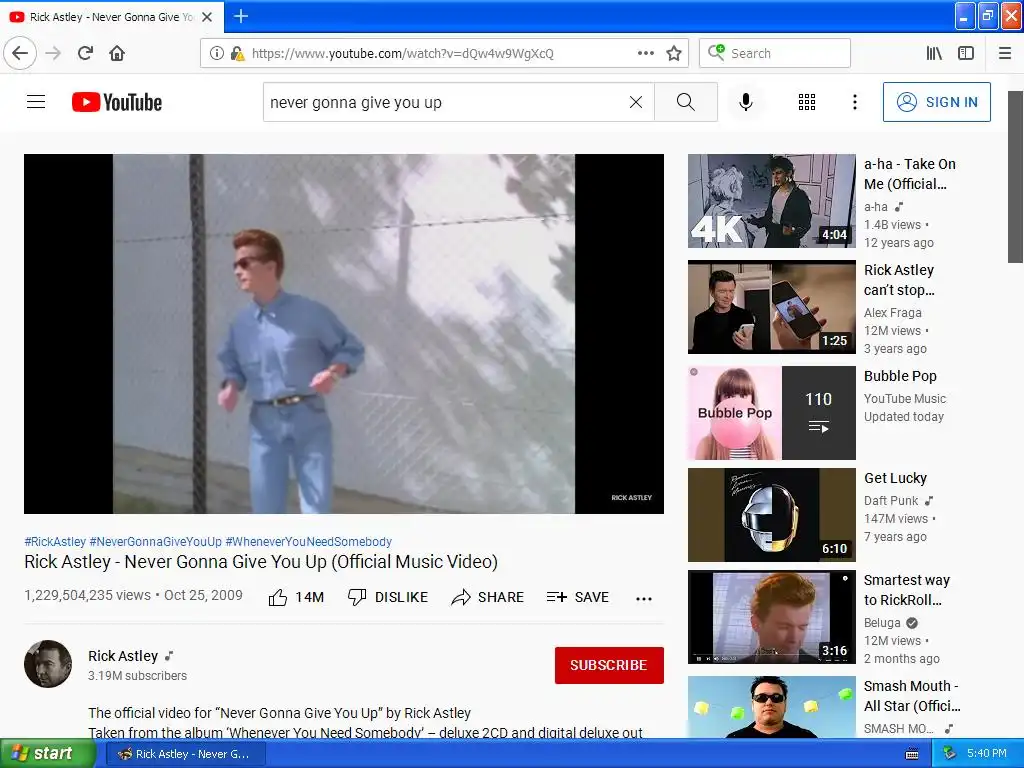The width and height of the screenshot is (1024, 768).
Task: Click Smash Mouth - All Star title
Action: (x=912, y=696)
